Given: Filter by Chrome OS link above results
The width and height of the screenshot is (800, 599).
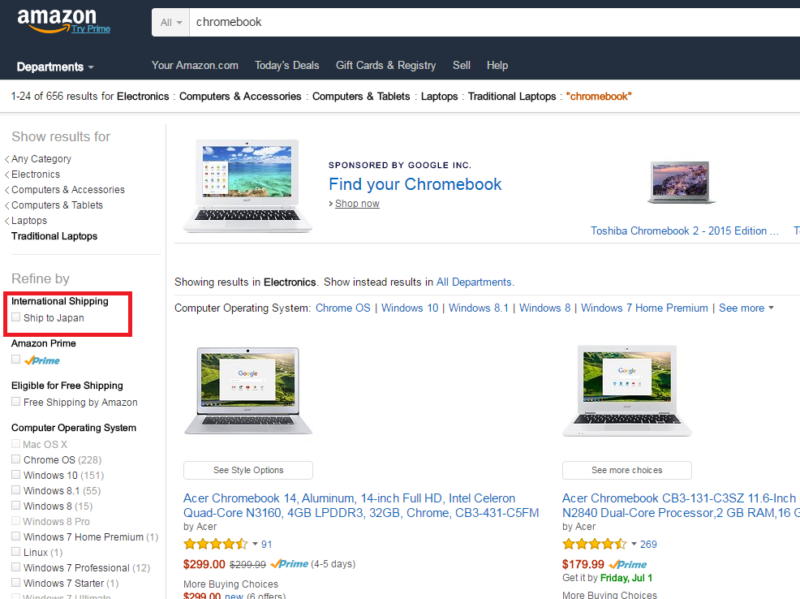Looking at the screenshot, I should click(343, 308).
